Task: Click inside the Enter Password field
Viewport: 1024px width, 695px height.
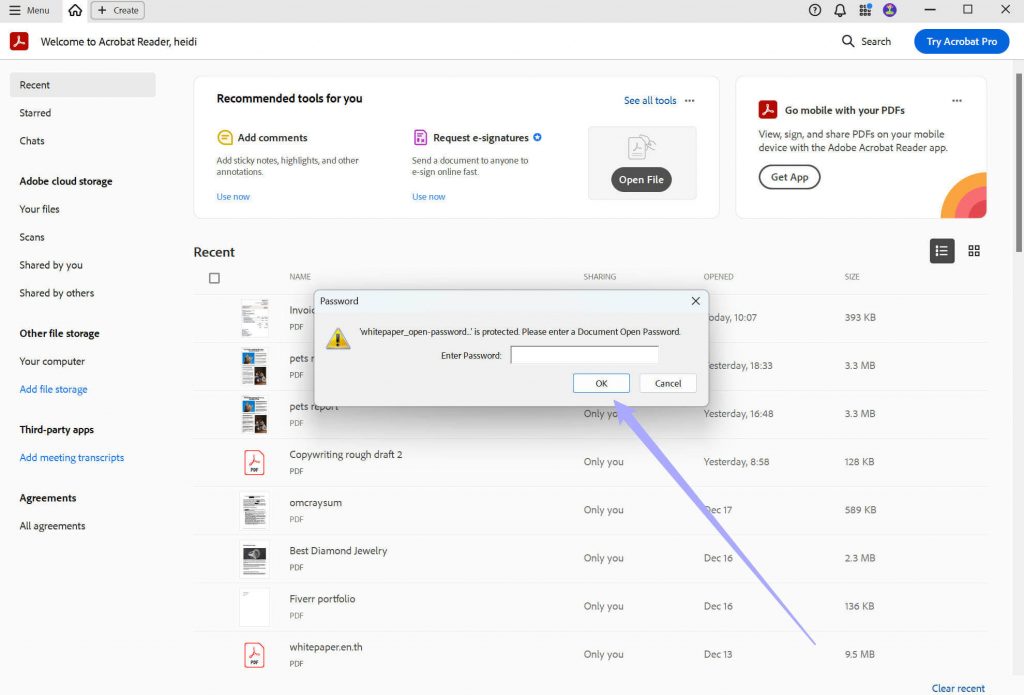Action: (584, 354)
